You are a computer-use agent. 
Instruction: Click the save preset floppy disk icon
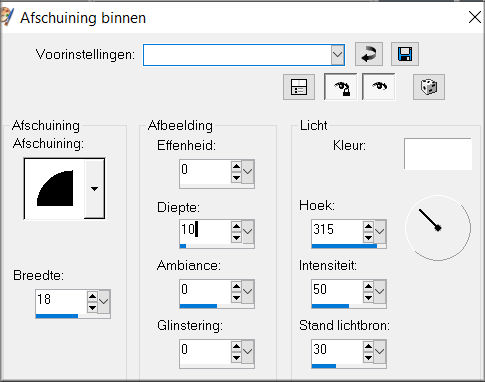point(405,54)
